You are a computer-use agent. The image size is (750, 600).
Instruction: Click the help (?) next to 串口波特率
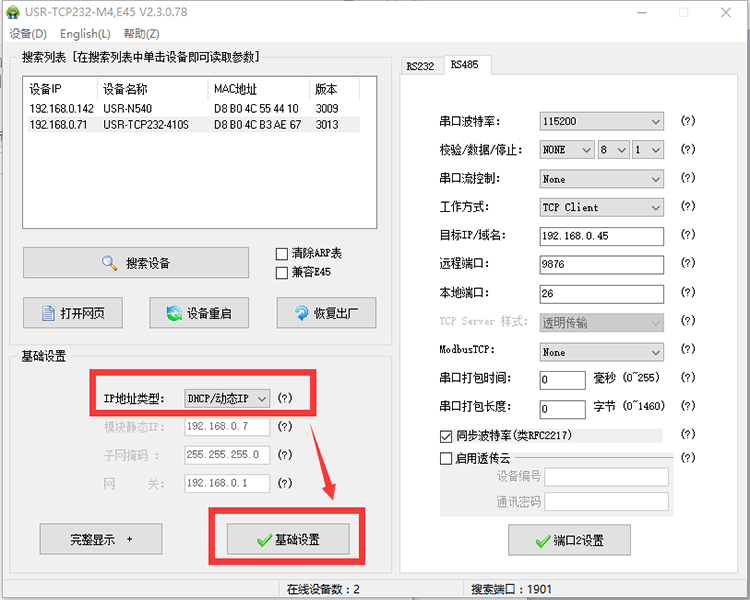687,121
